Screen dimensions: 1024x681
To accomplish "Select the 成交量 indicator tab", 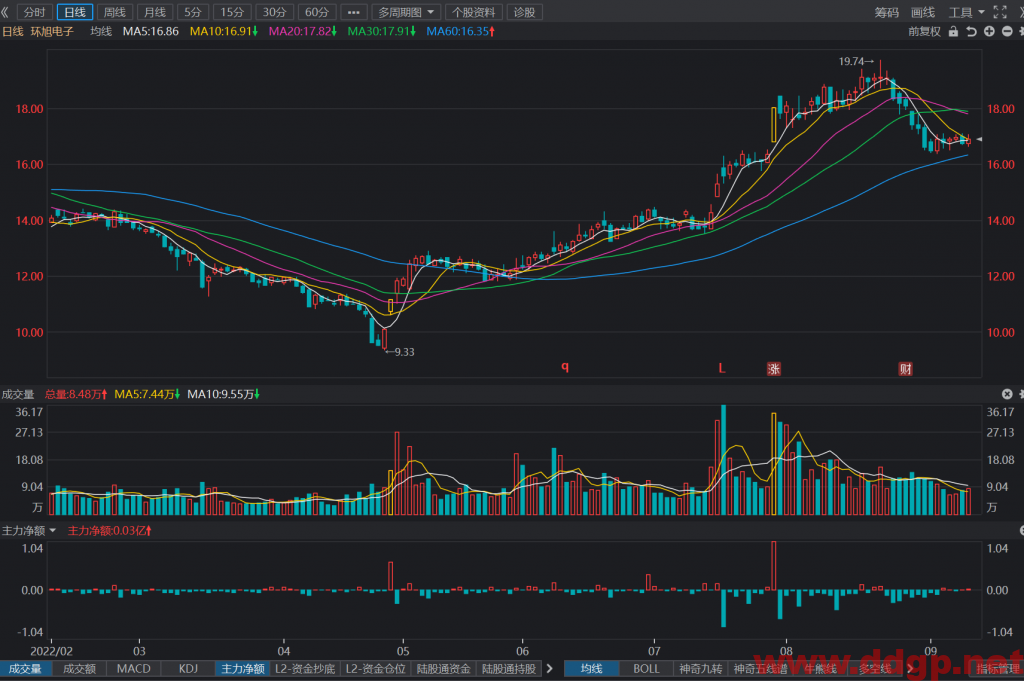I will click(x=25, y=669).
